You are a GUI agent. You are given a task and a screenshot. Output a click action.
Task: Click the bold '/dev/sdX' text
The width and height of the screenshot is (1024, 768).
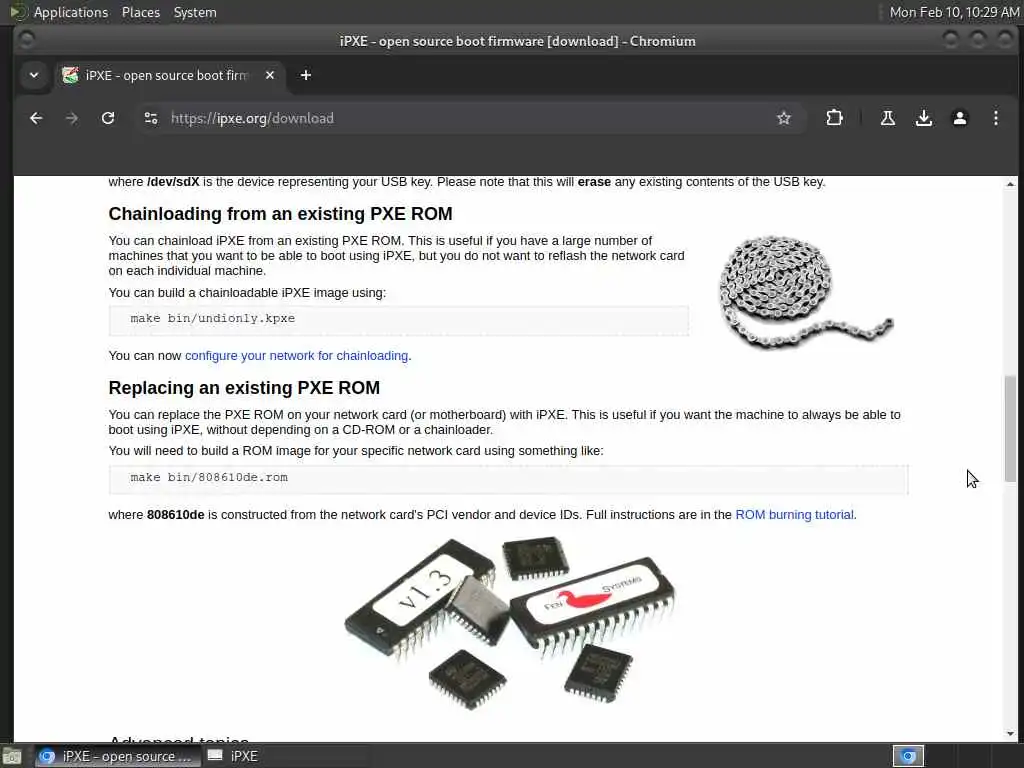tap(173, 182)
